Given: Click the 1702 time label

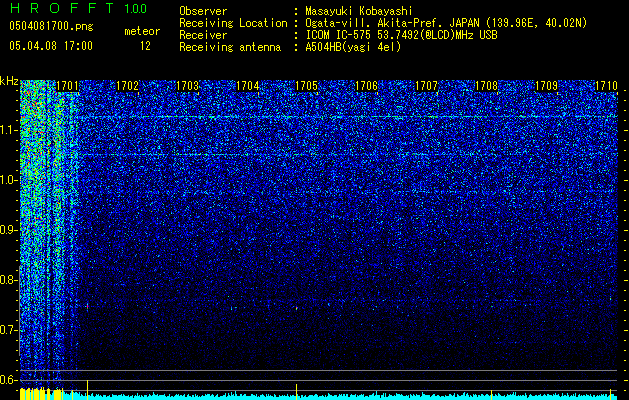Looking at the screenshot, I should tap(127, 86).
